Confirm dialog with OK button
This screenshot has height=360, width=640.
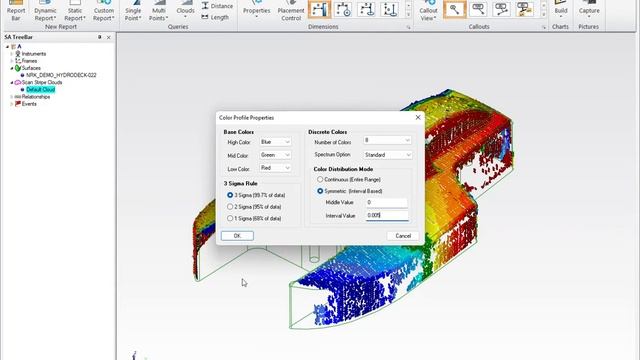click(x=237, y=236)
